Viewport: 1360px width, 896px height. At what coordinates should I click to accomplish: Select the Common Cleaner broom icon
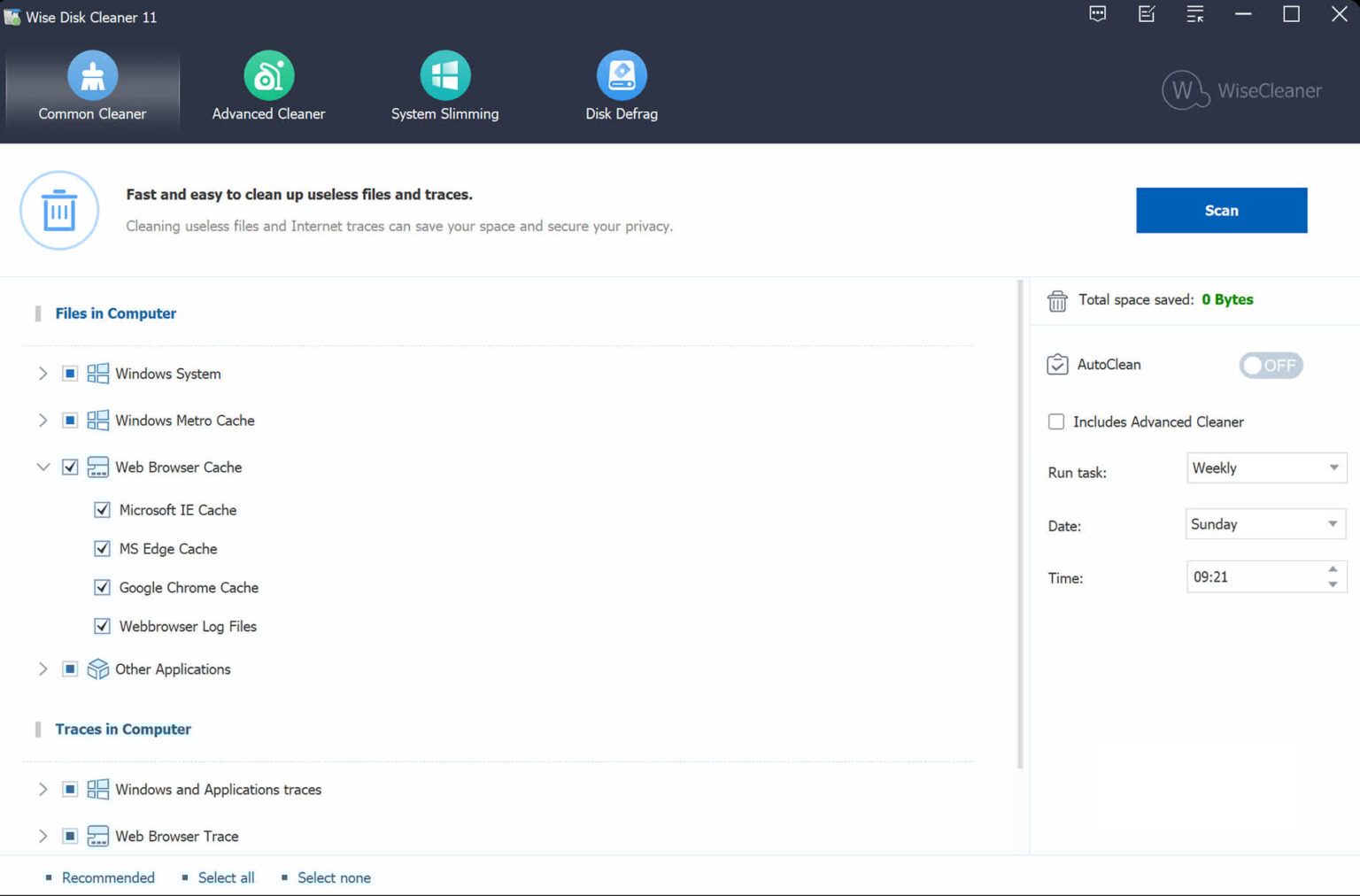[x=92, y=75]
